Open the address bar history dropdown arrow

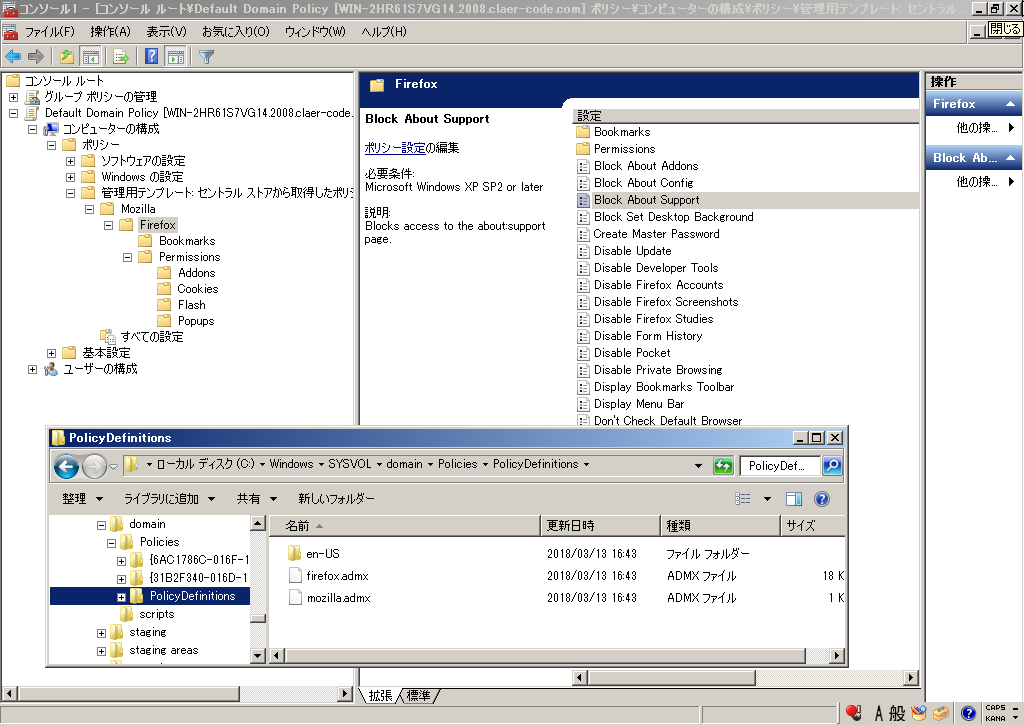[x=698, y=466]
